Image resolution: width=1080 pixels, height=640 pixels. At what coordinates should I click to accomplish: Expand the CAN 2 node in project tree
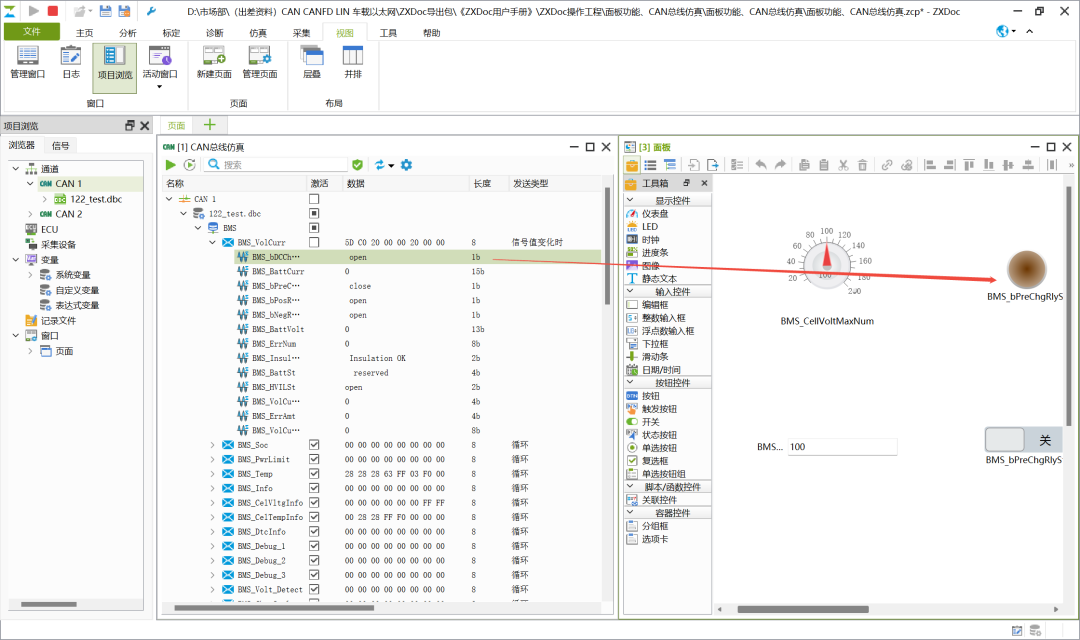30,214
